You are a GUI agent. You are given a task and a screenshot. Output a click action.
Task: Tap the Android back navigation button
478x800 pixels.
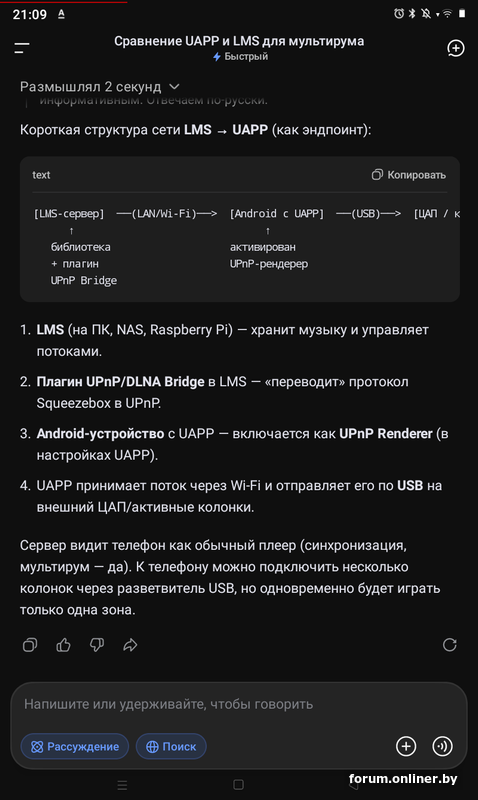(x=354, y=785)
